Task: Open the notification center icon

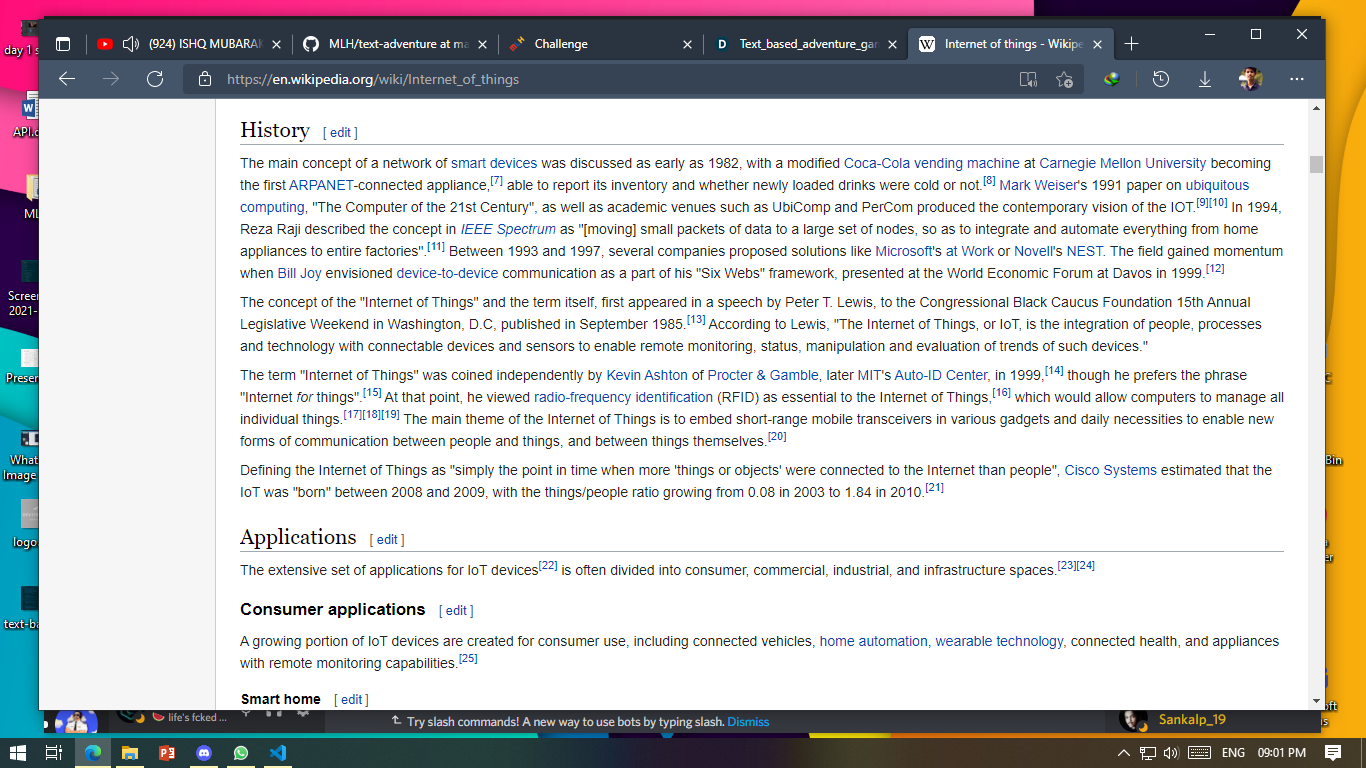Action: click(x=1333, y=752)
